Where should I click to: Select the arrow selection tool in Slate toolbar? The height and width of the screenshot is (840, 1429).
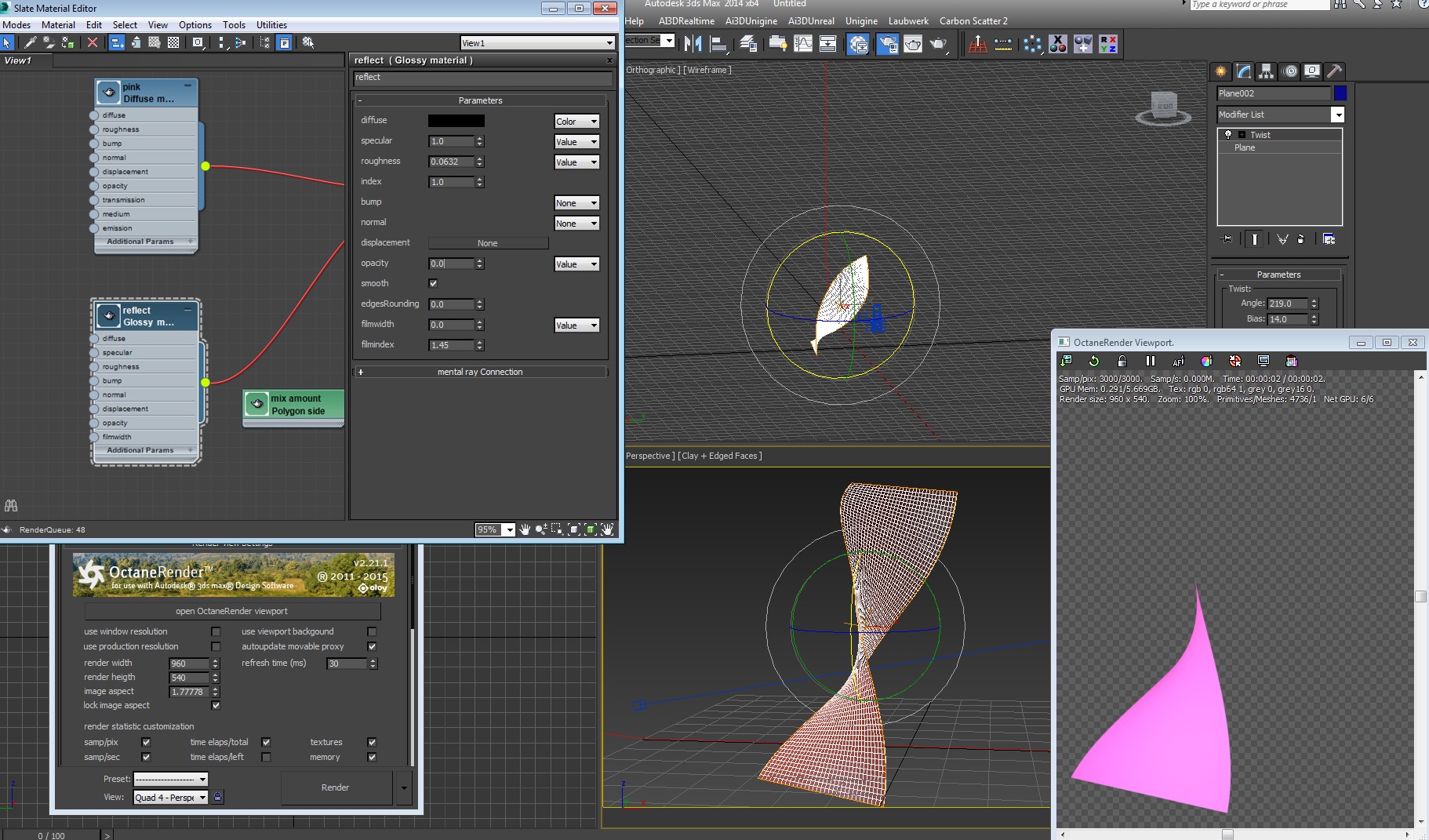coord(8,42)
